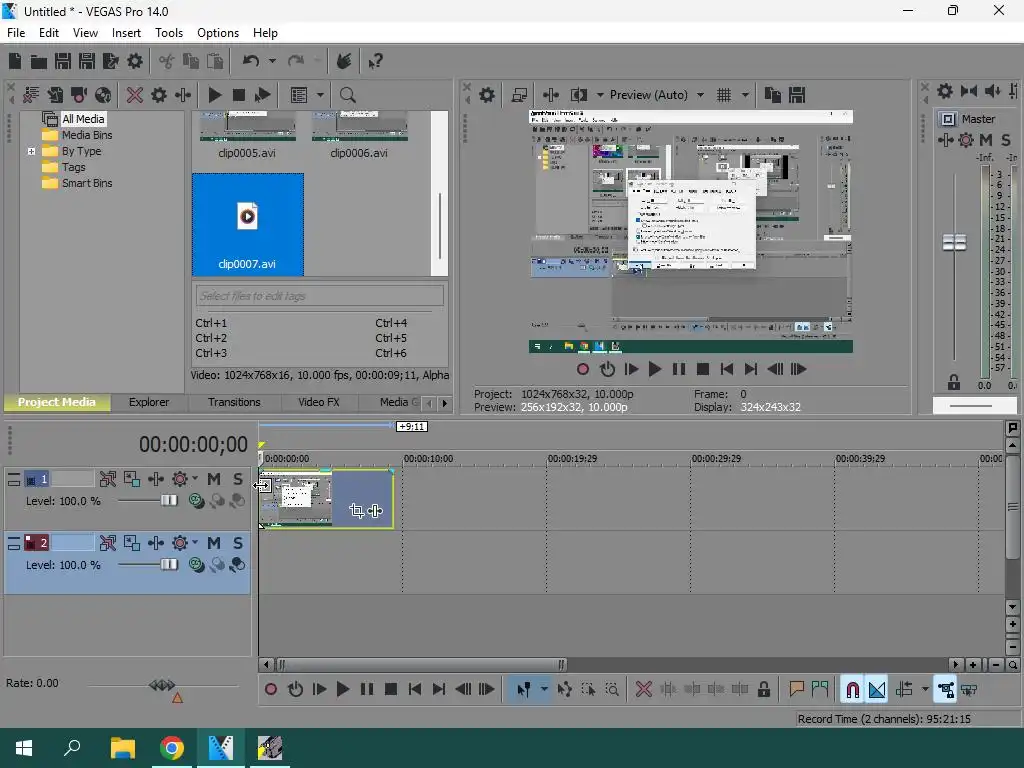Solo video track 2

click(238, 543)
